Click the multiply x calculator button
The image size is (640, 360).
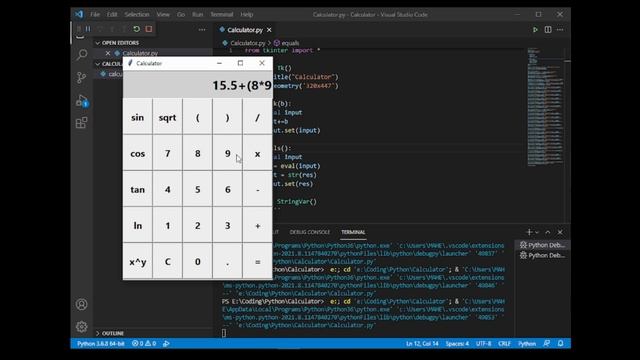pos(258,154)
